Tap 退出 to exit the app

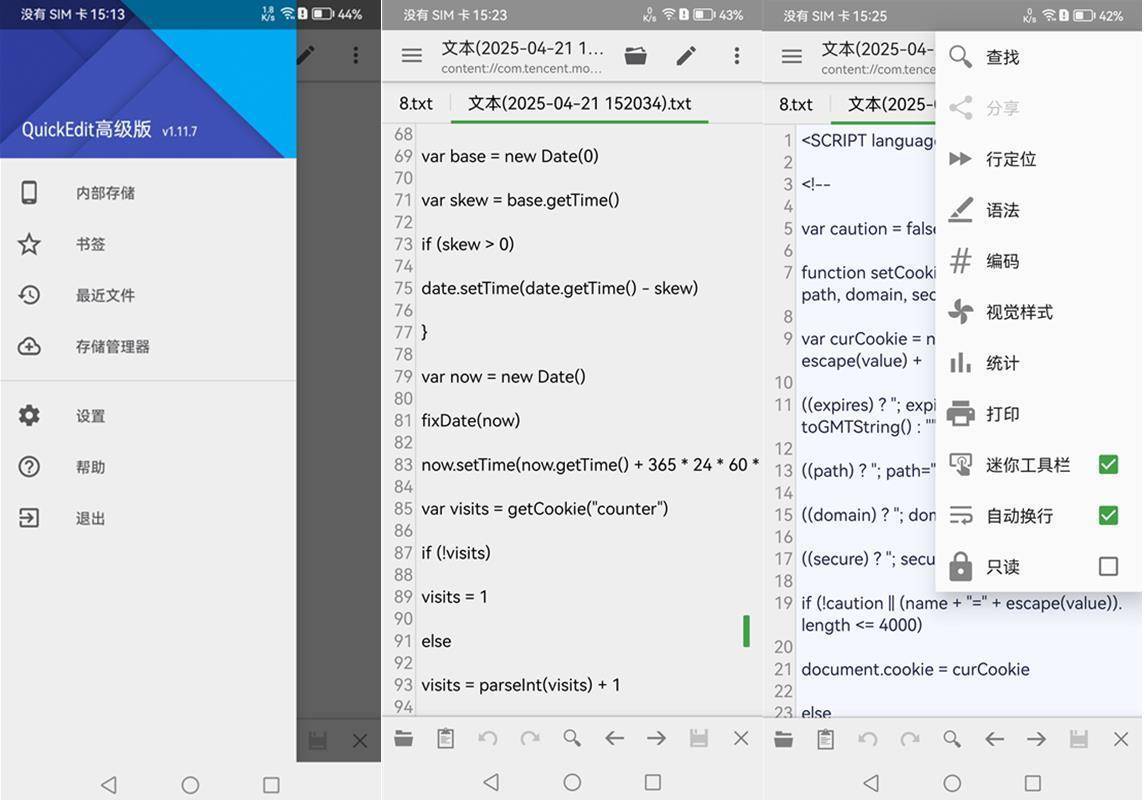[x=90, y=518]
